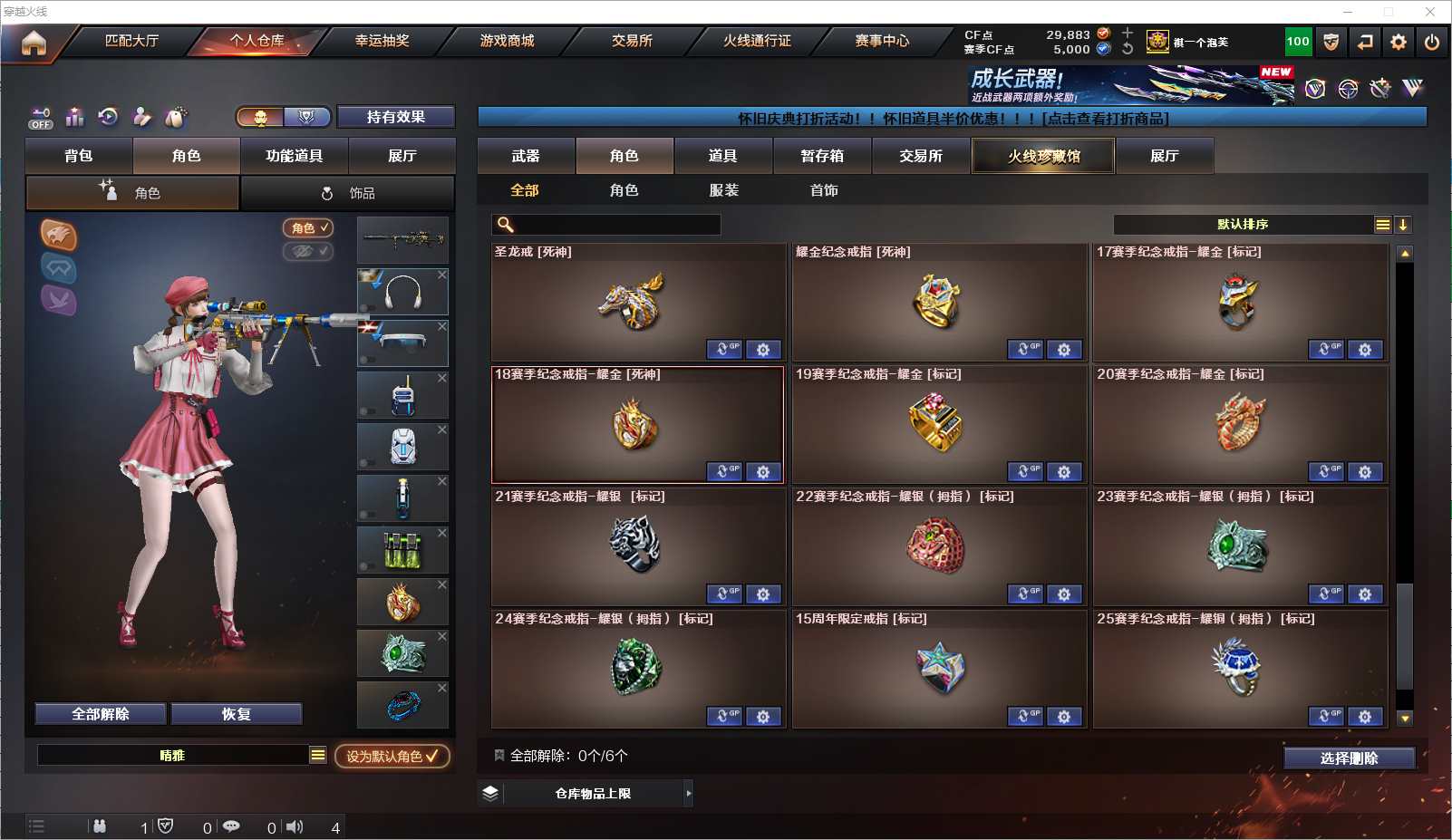The image size is (1452, 840).
Task: Click the item list scrollbar down arrow
Action: pyautogui.click(x=1405, y=719)
